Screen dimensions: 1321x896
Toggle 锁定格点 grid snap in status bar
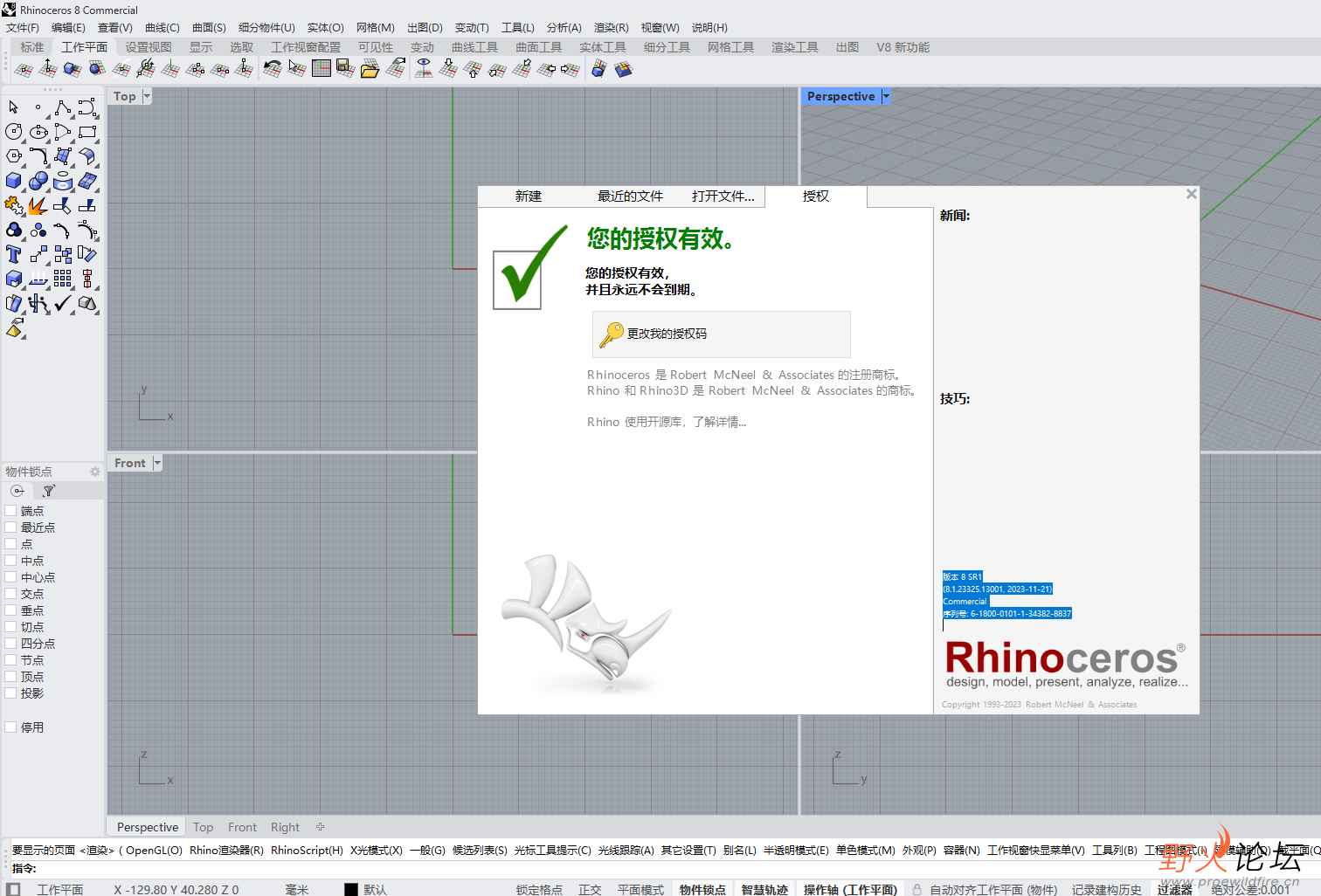click(x=539, y=889)
